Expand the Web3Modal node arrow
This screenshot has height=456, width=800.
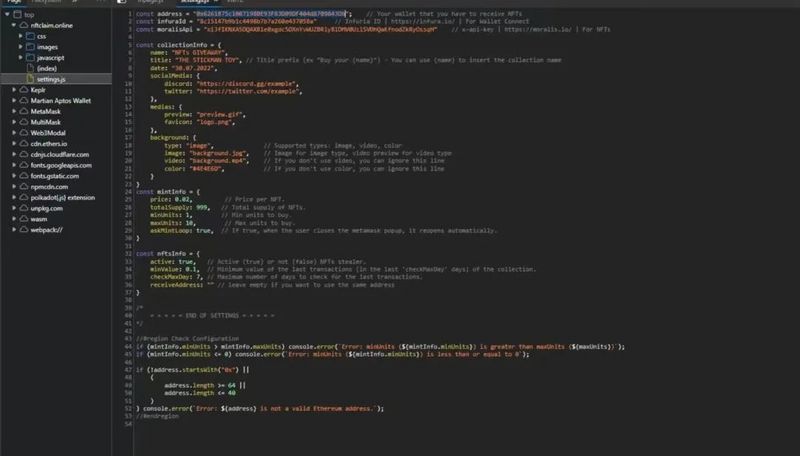pos(14,133)
